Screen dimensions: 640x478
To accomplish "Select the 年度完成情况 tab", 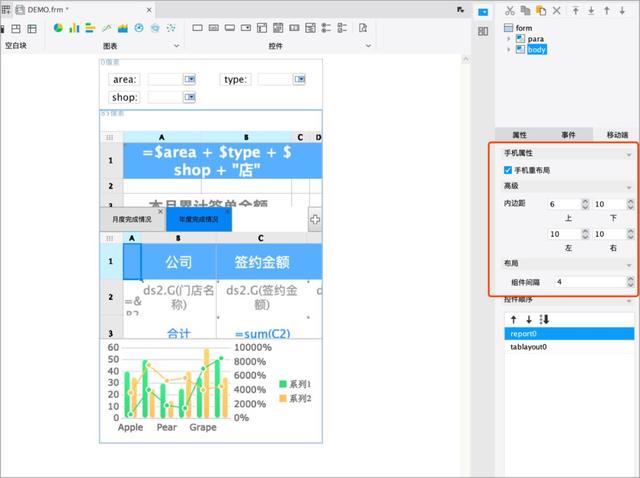I will coord(199,219).
